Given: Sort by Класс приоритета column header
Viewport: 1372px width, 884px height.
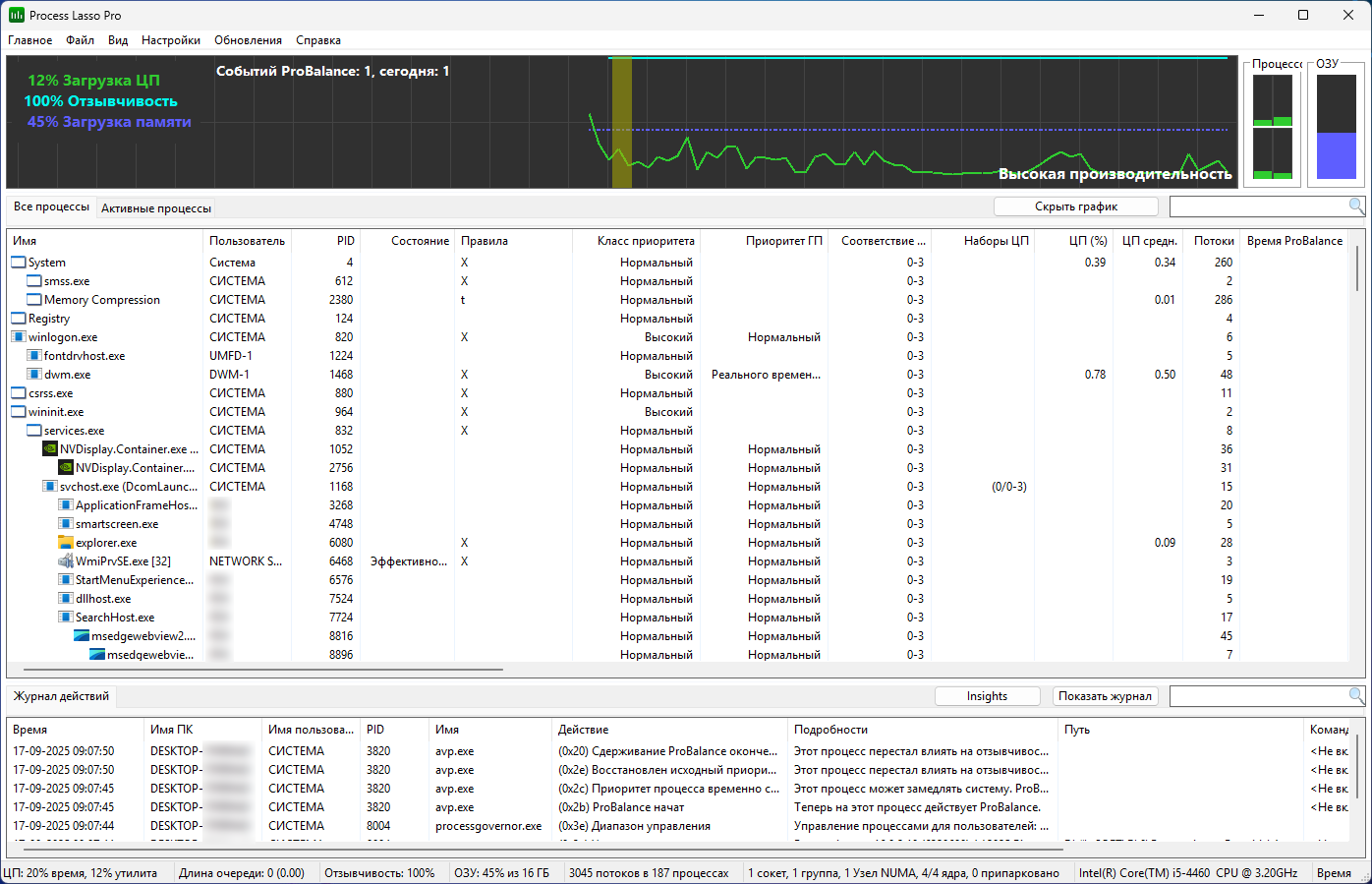Looking at the screenshot, I should [636, 241].
